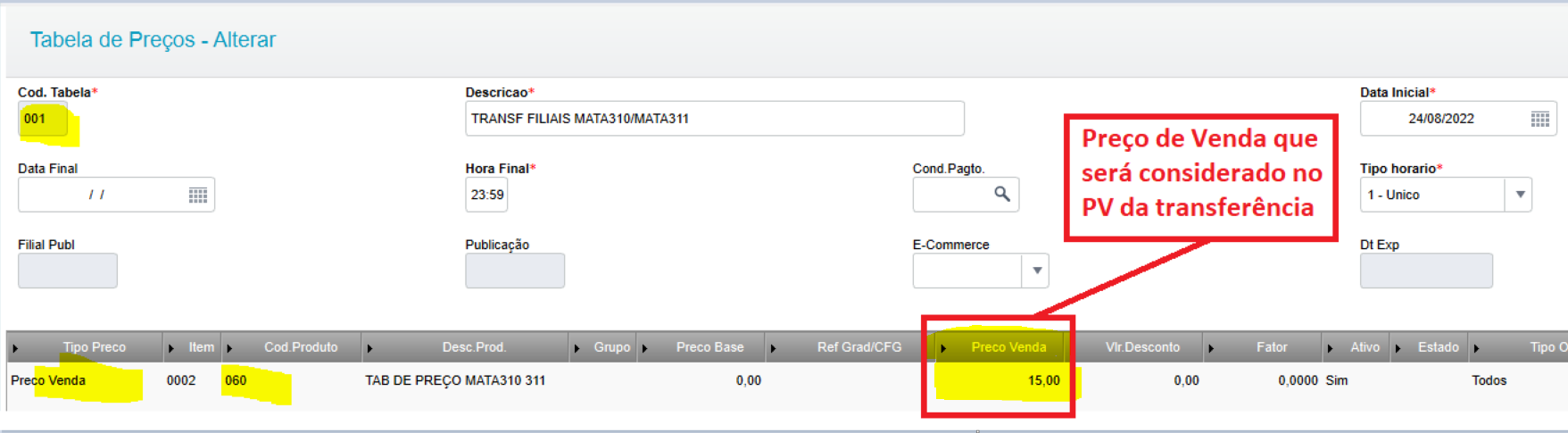Click the Cond.Pagto. magnifier search icon
This screenshot has height=433, width=1568.
[1002, 194]
